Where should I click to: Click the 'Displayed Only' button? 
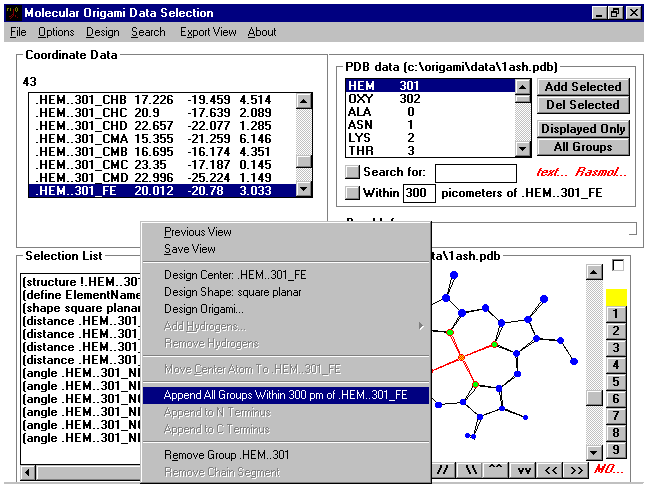[x=583, y=129]
